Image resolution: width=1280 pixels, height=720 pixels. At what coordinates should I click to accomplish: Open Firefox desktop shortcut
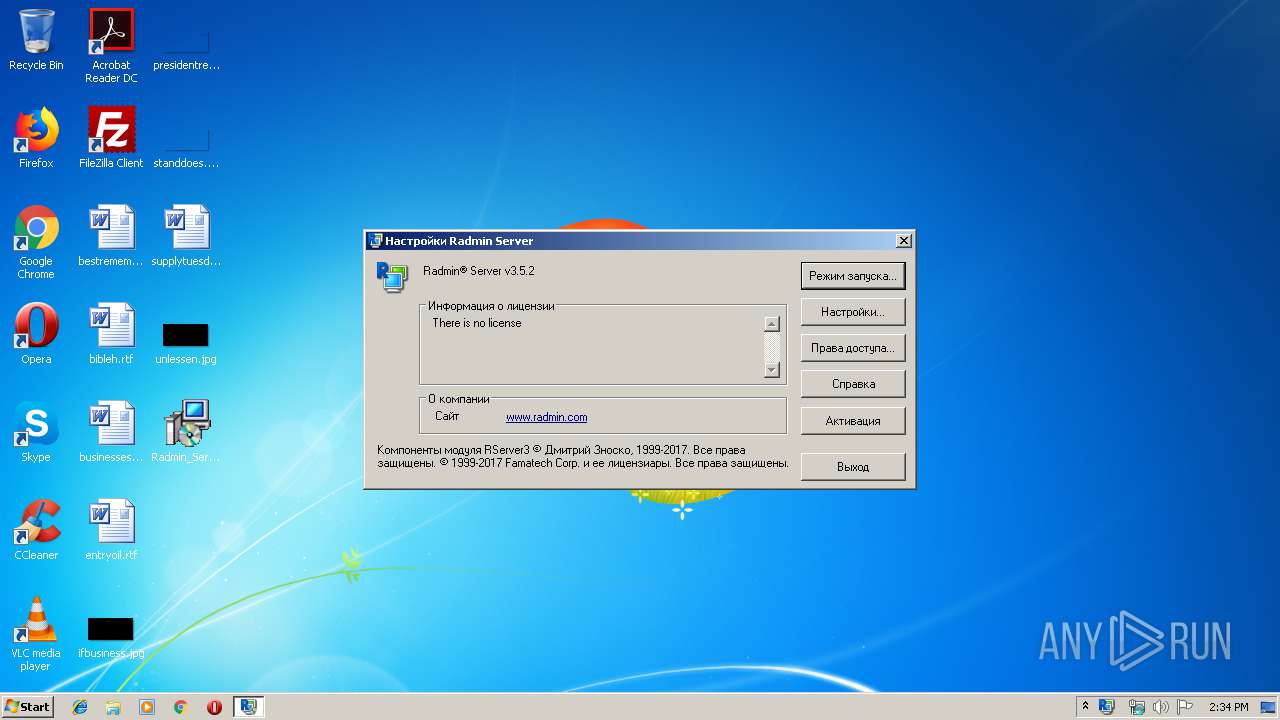pos(36,138)
